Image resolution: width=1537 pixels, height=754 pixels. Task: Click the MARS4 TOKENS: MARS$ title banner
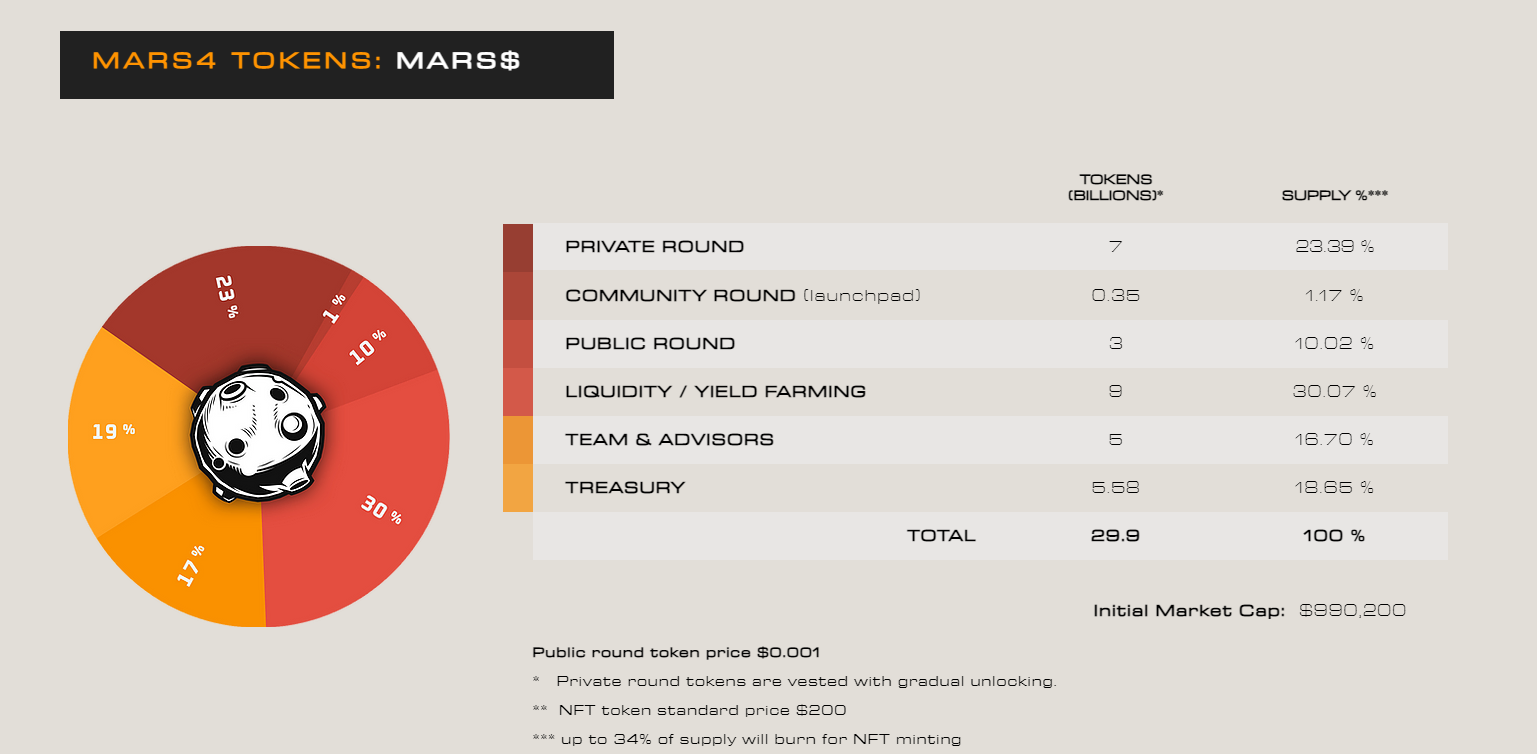(337, 65)
